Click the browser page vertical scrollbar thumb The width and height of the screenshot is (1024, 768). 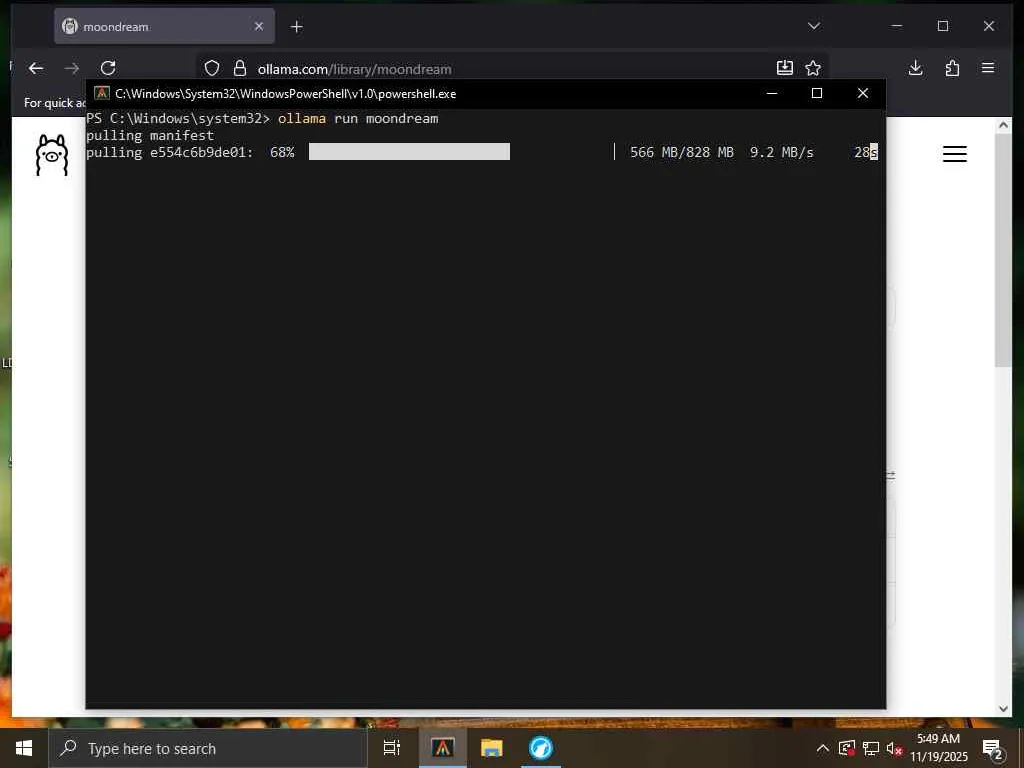[x=1004, y=251]
